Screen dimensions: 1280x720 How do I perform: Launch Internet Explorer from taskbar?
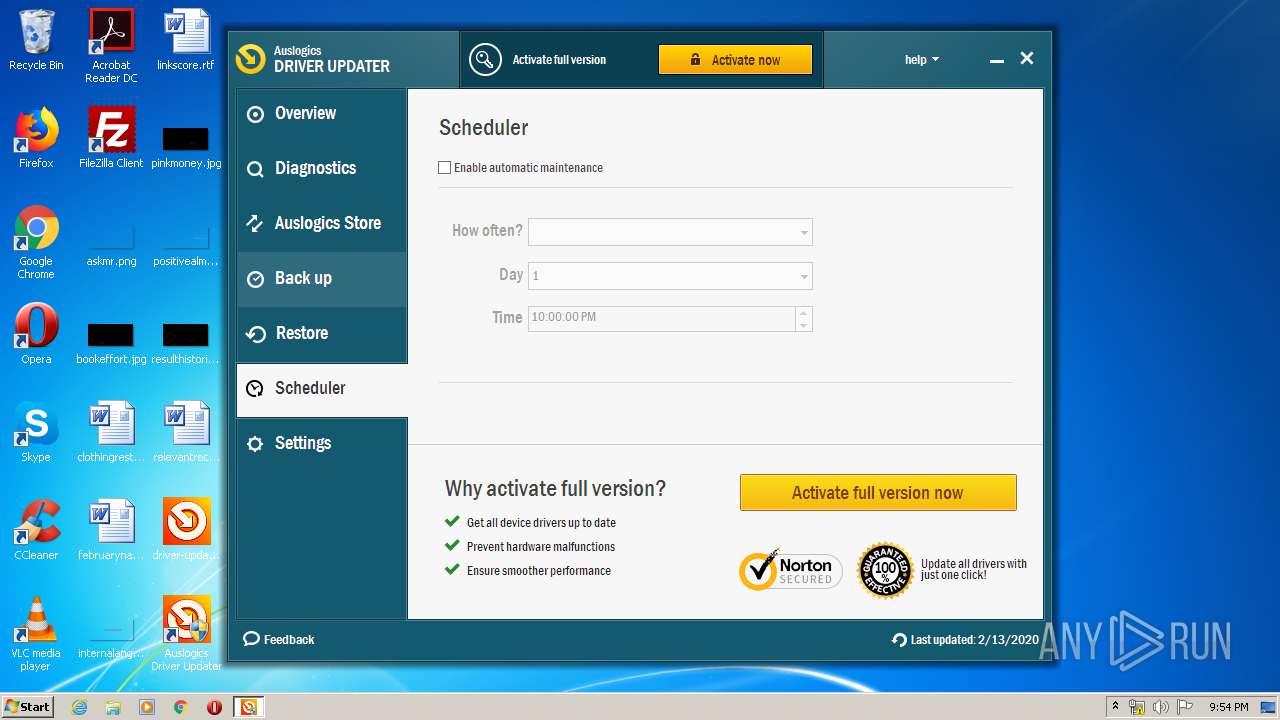point(80,707)
